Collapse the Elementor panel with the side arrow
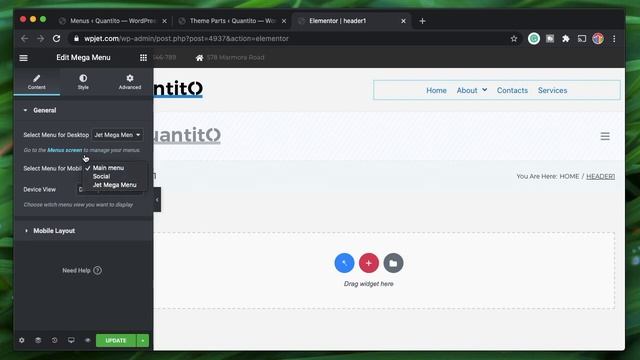Screen dimensions: 640x360 click(157, 200)
